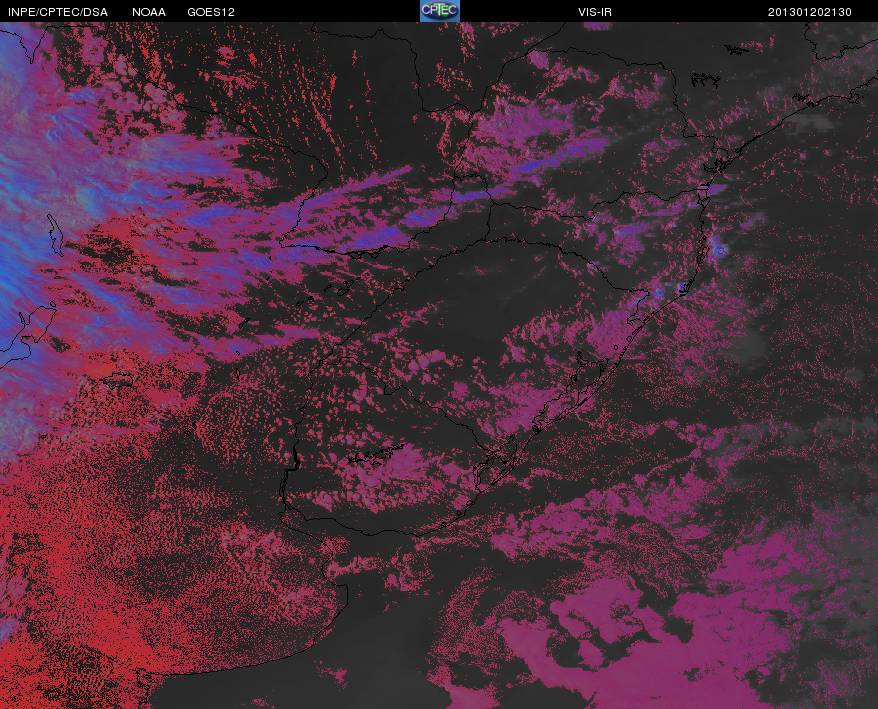This screenshot has height=709, width=878.
Task: Click the small lake outline left of Uruguay
Action: point(118,380)
